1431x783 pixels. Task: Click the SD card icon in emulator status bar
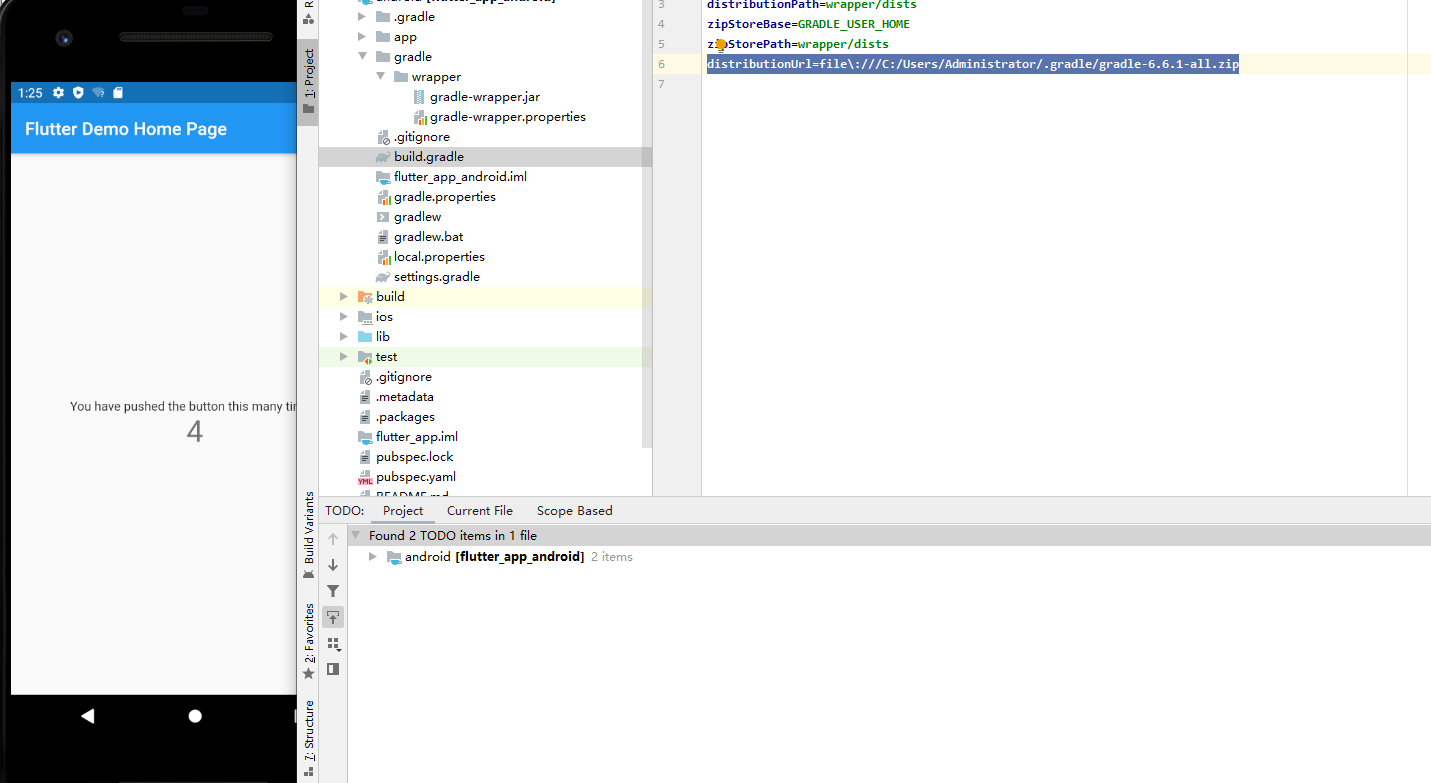pyautogui.click(x=118, y=93)
